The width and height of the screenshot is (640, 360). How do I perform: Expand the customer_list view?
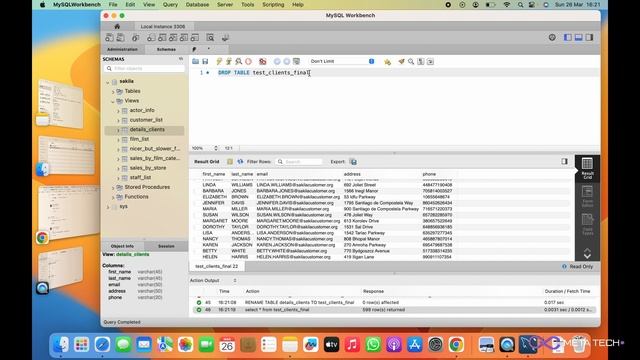118,120
